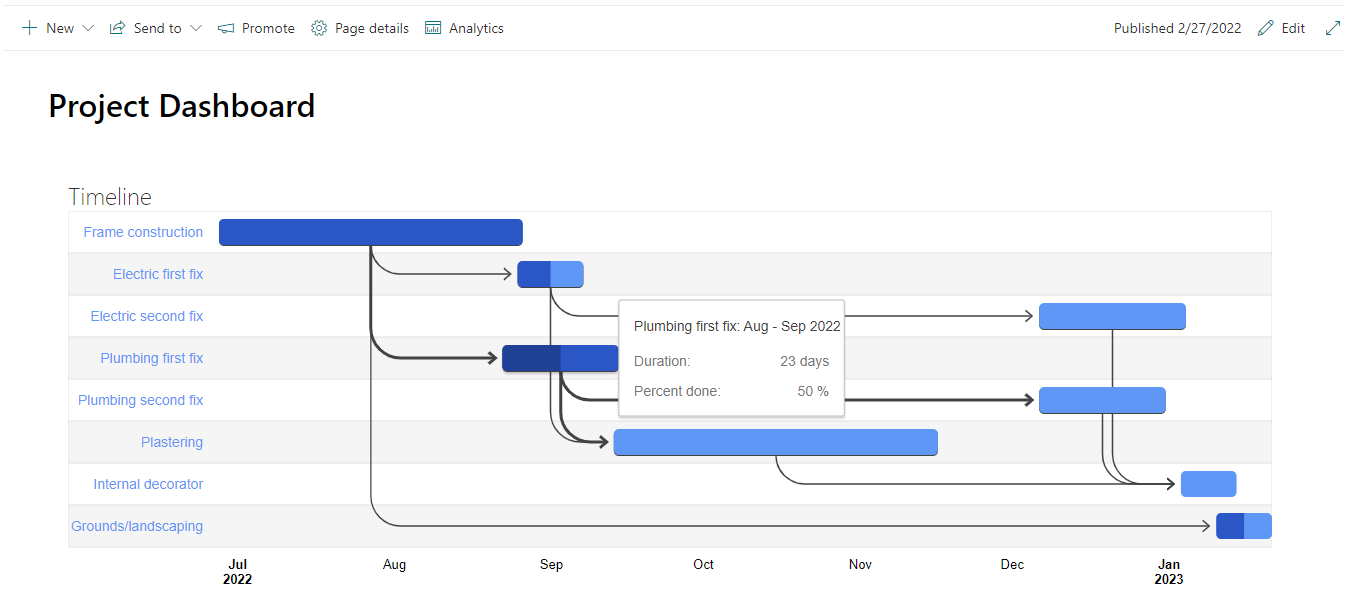Click the Promote megaphone icon

[x=226, y=28]
